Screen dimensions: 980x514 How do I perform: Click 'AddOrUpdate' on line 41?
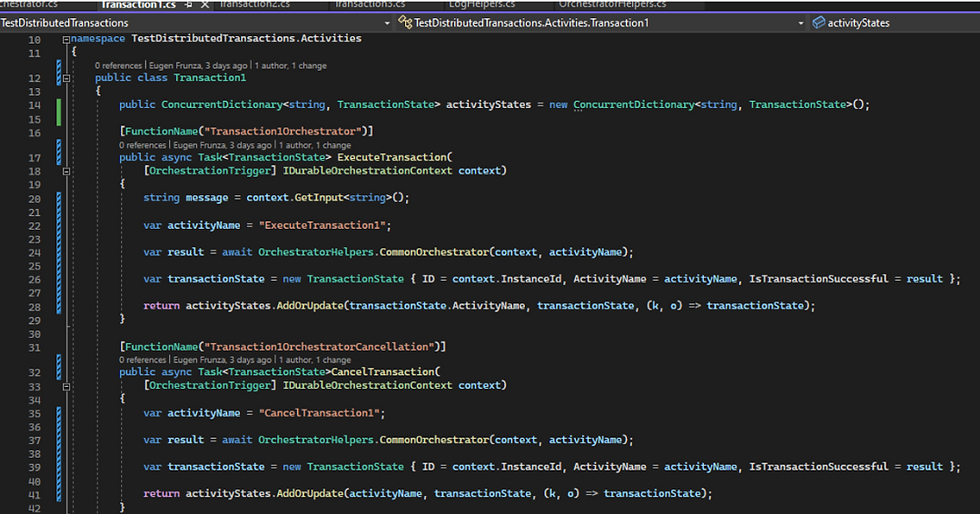click(310, 494)
